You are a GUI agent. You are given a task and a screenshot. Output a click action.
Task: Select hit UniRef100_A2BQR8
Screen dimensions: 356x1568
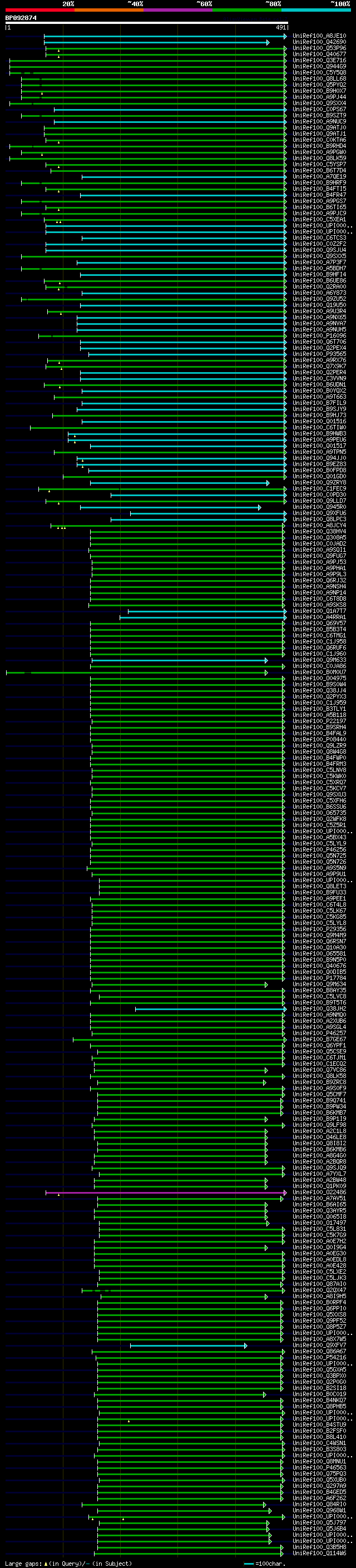coord(319,1161)
